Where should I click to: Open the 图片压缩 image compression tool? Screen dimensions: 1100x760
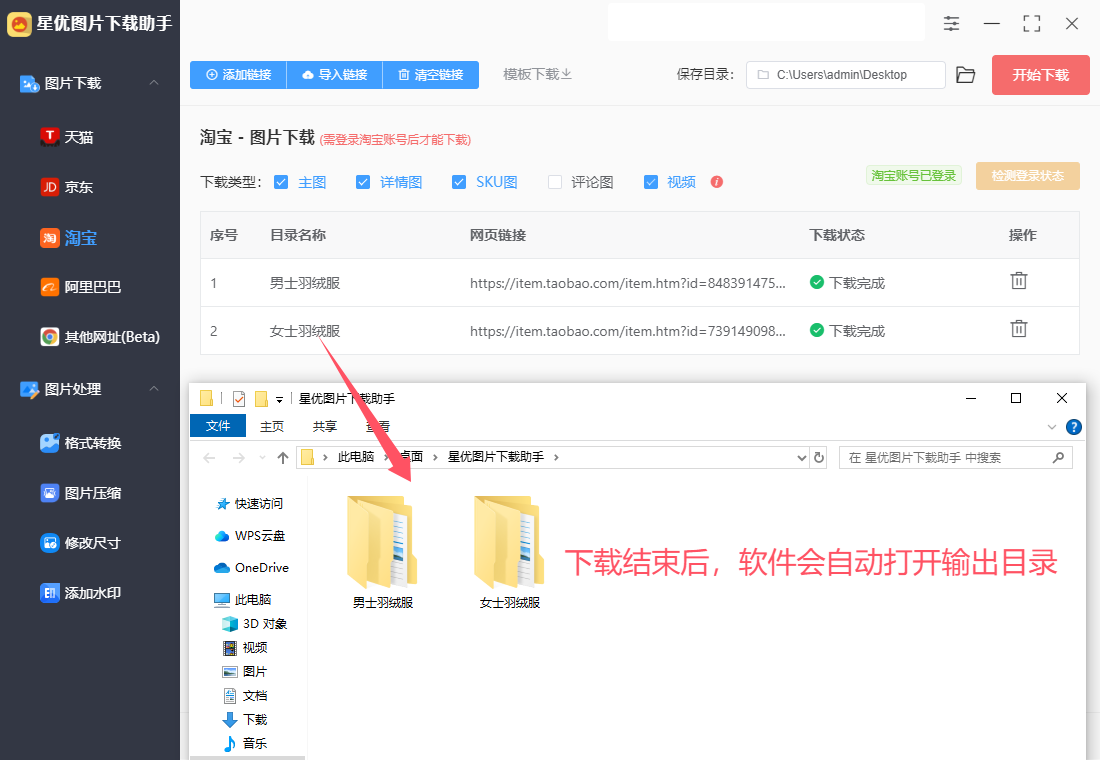[x=81, y=493]
